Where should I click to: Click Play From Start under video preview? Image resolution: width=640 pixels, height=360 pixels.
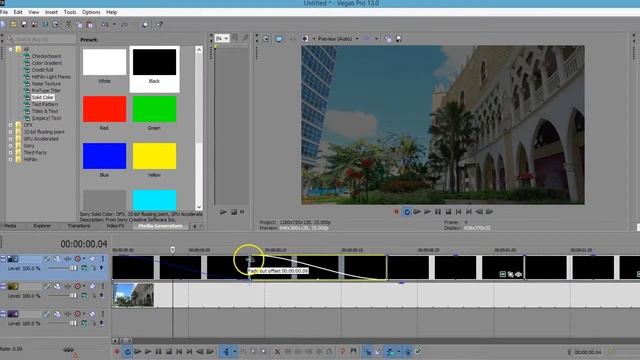pos(417,212)
